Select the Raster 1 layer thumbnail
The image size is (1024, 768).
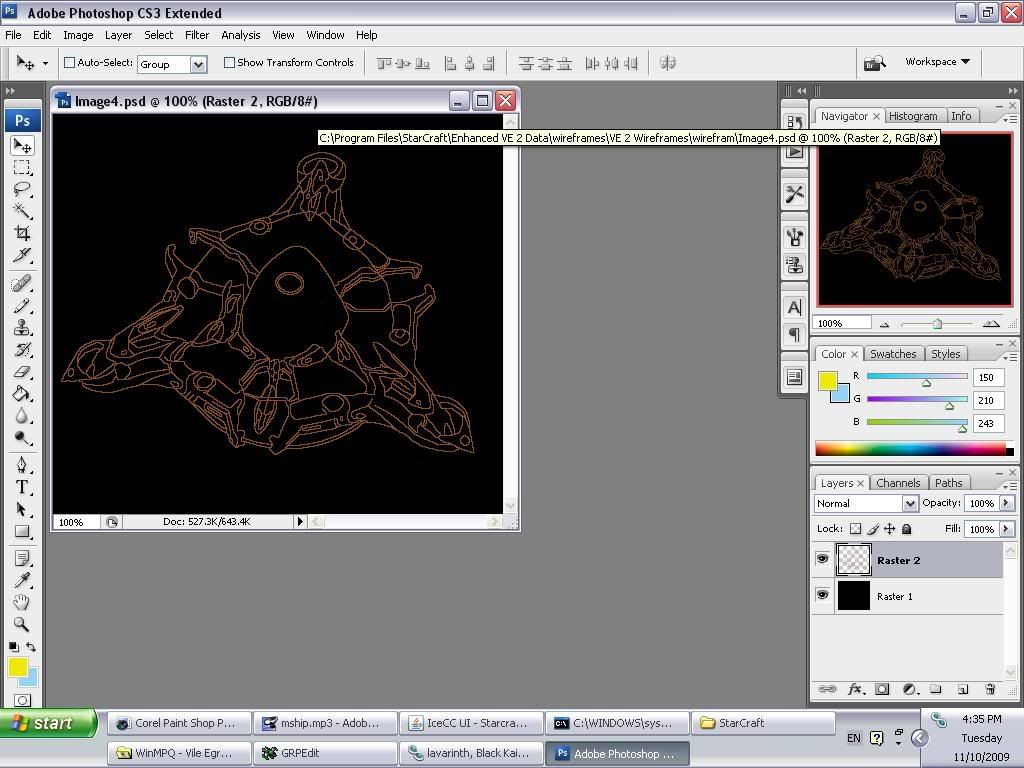[x=854, y=596]
